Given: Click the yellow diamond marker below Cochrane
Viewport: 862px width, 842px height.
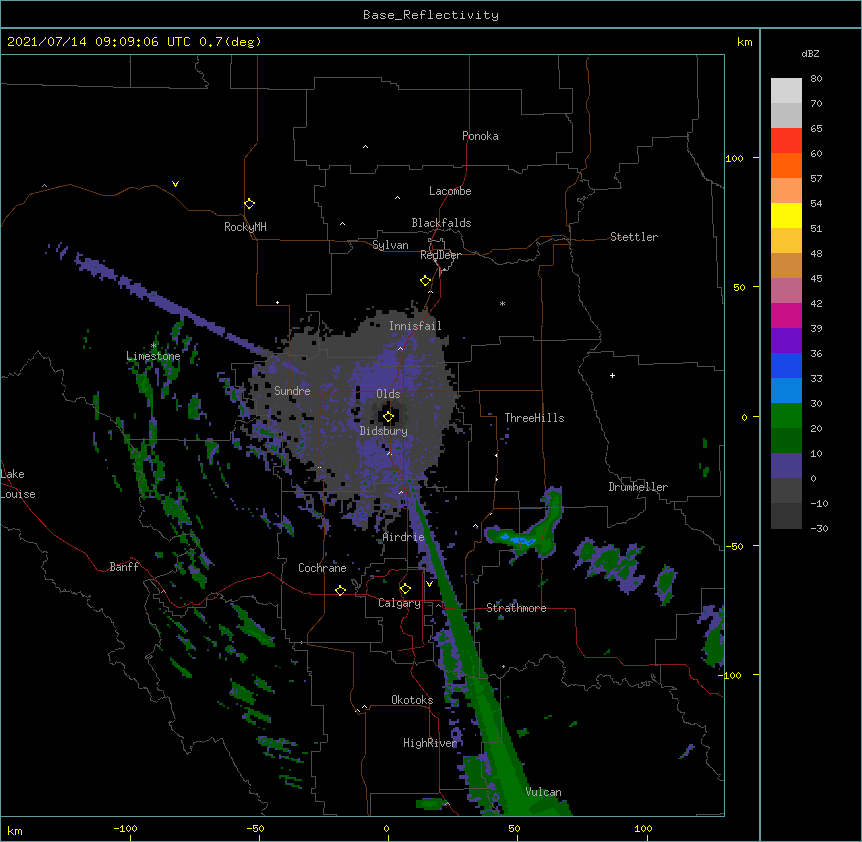Looking at the screenshot, I should click(x=340, y=590).
